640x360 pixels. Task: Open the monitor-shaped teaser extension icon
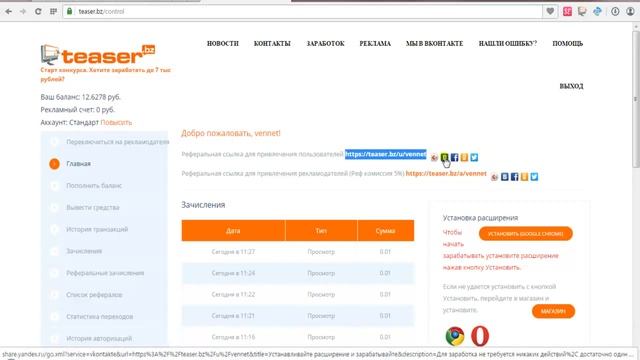(x=582, y=11)
